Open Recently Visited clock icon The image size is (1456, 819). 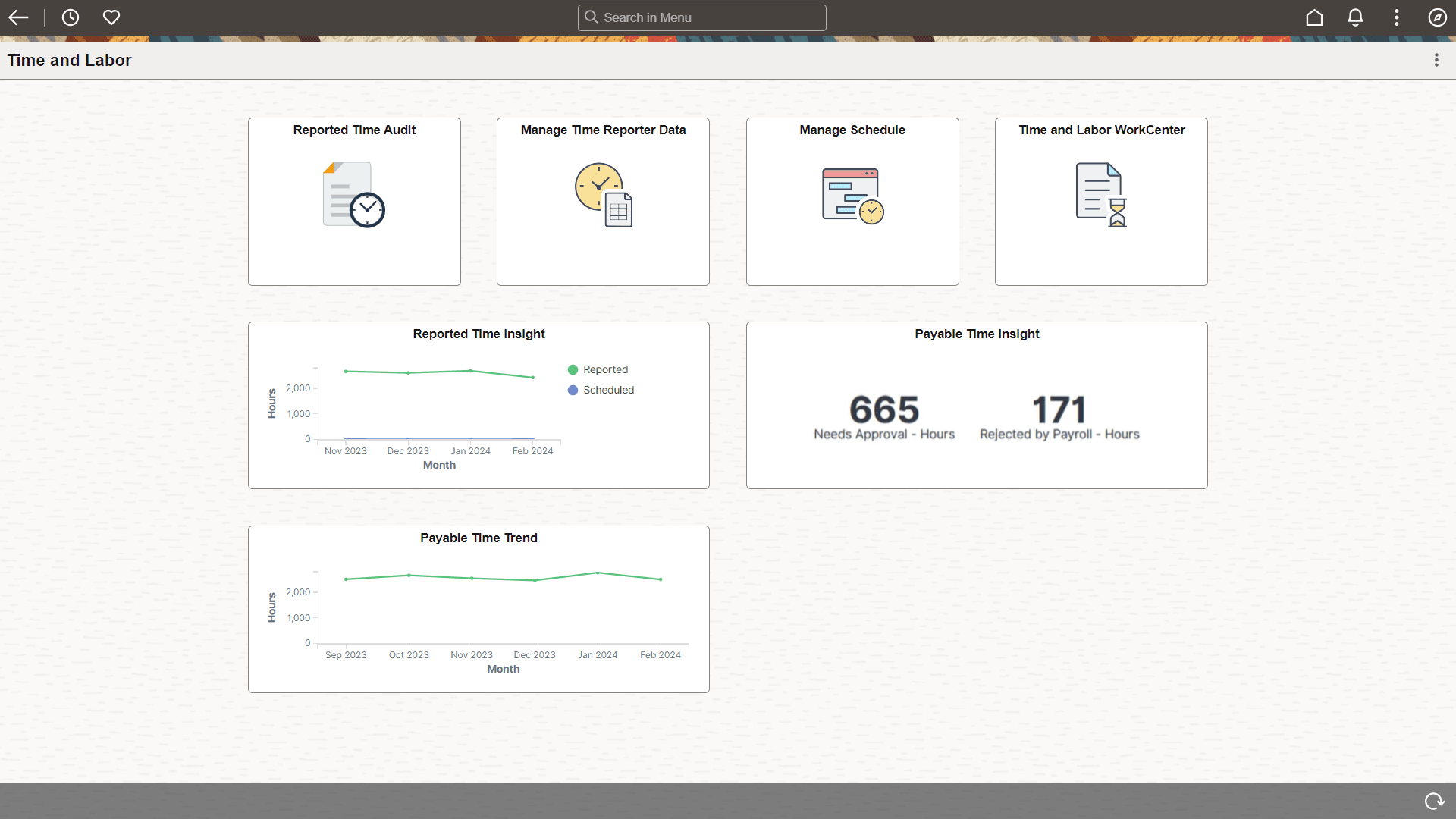coord(71,17)
